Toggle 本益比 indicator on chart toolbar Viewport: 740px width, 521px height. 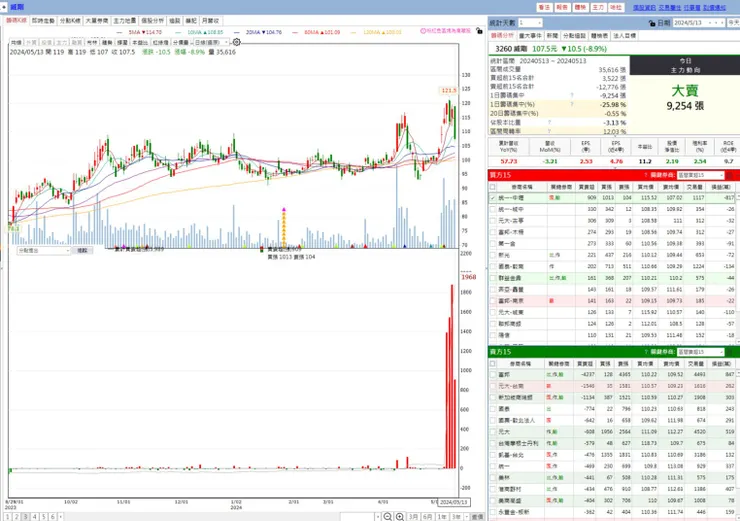140,42
